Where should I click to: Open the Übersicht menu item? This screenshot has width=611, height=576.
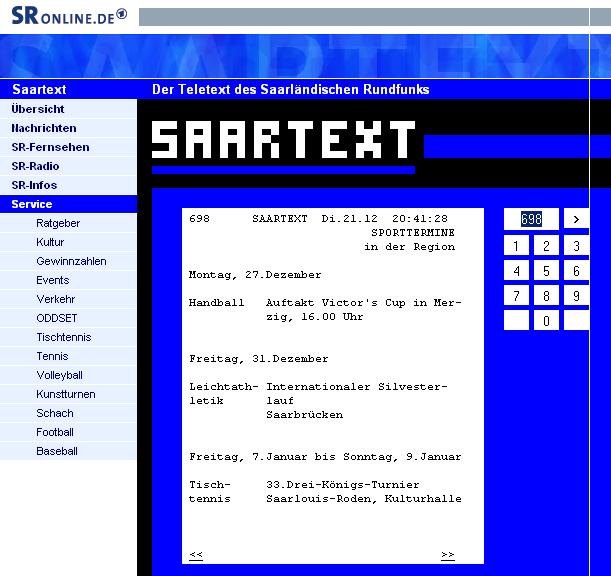(38, 109)
